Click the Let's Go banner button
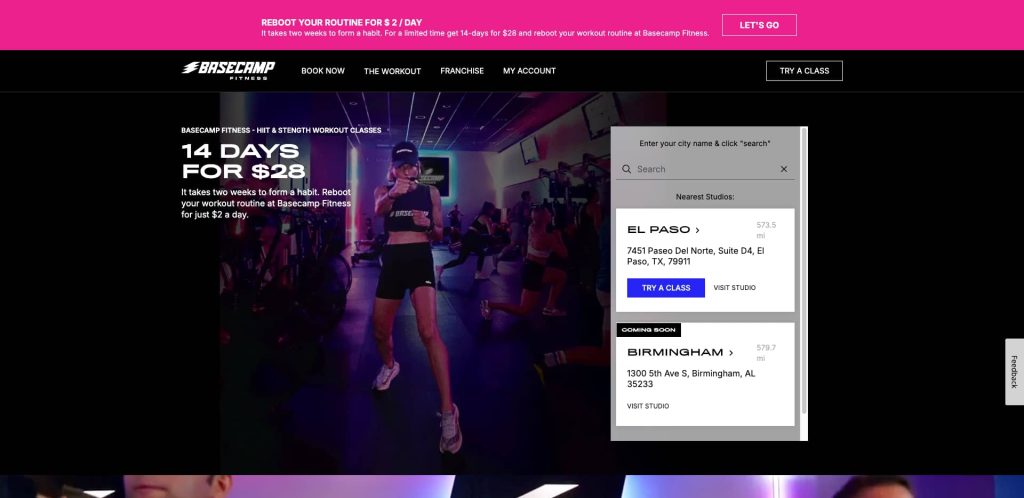 pos(759,25)
